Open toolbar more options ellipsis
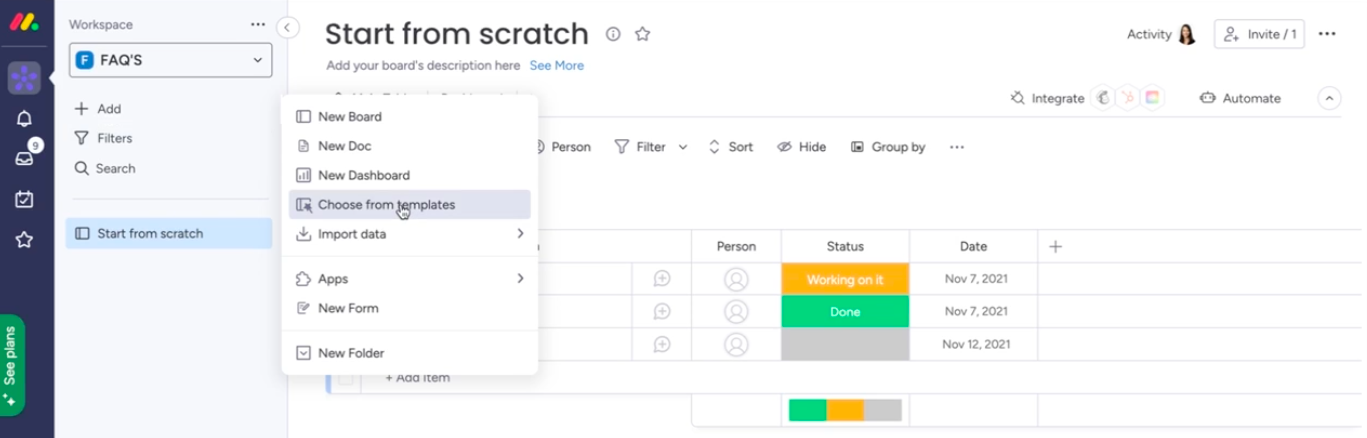The height and width of the screenshot is (438, 1367). pos(957,147)
